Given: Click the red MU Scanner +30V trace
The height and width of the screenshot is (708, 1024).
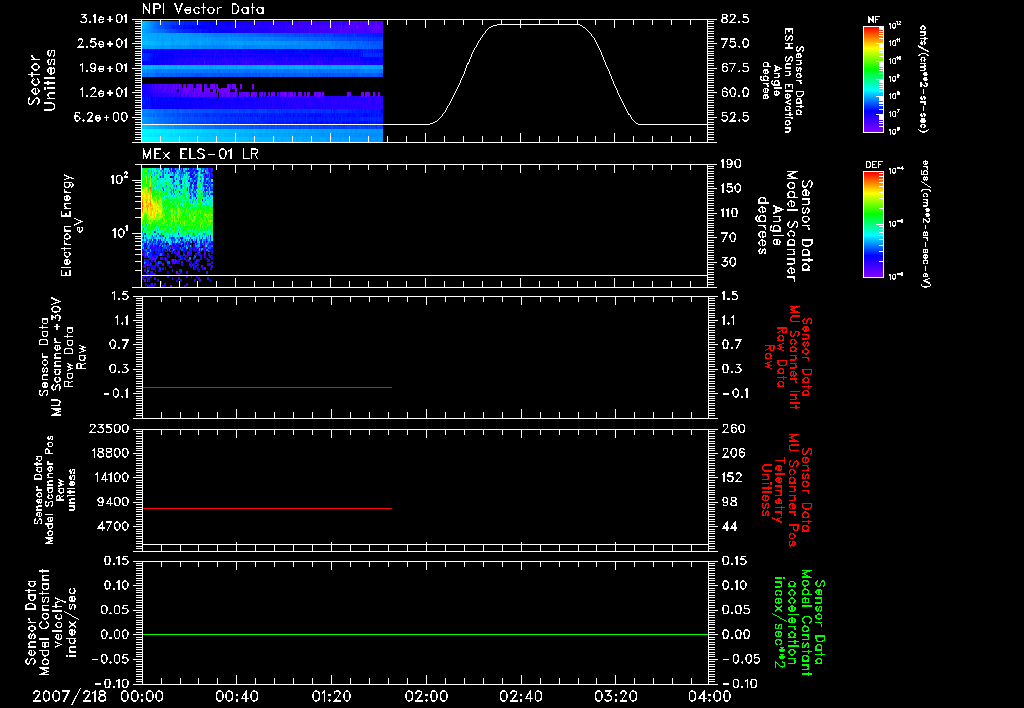Looking at the screenshot, I should tap(266, 387).
